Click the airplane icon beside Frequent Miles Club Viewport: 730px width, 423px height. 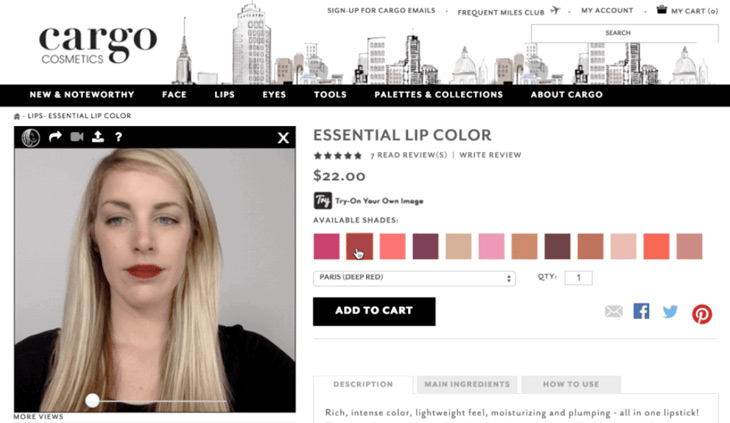(x=555, y=10)
